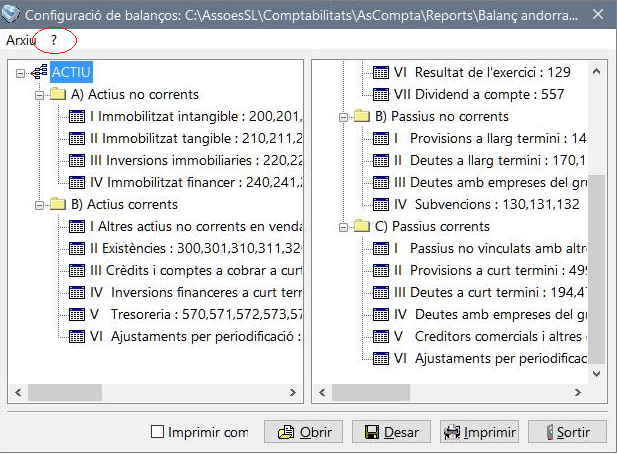
Task: Click right panel vertical scroll-up arrow
Action: point(597,72)
